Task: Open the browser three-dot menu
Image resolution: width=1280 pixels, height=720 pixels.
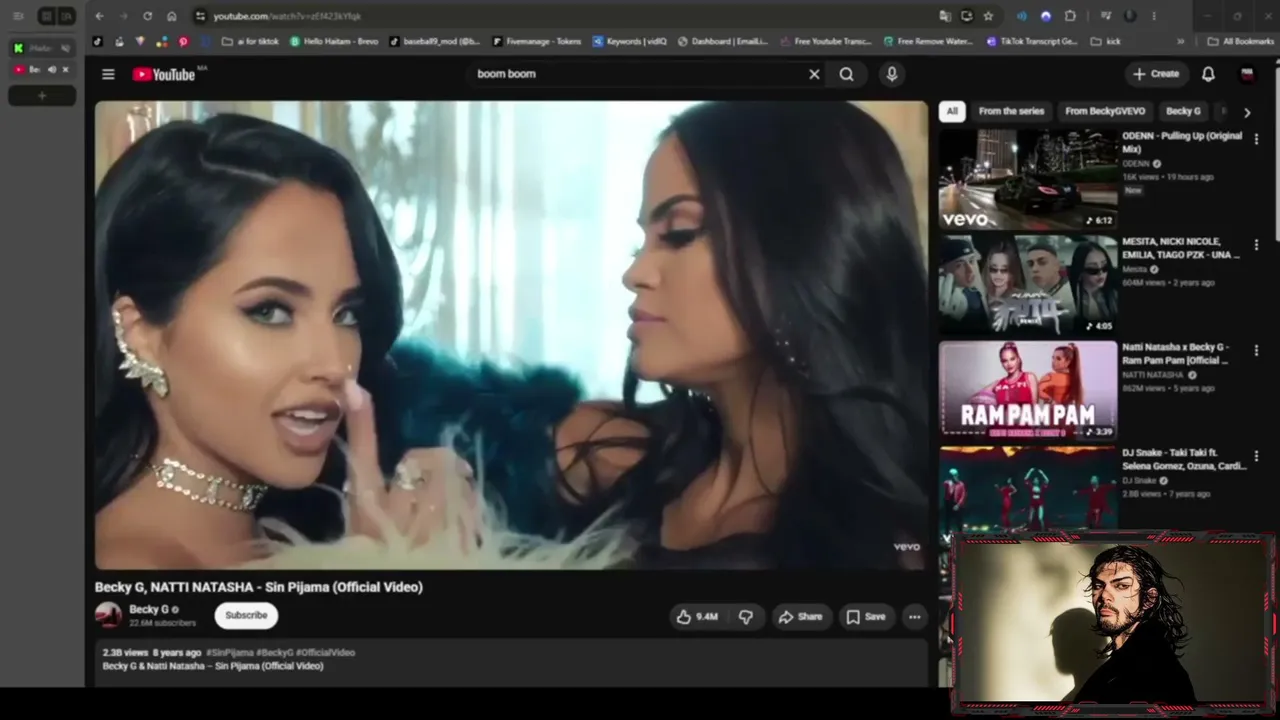Action: 1154,16
